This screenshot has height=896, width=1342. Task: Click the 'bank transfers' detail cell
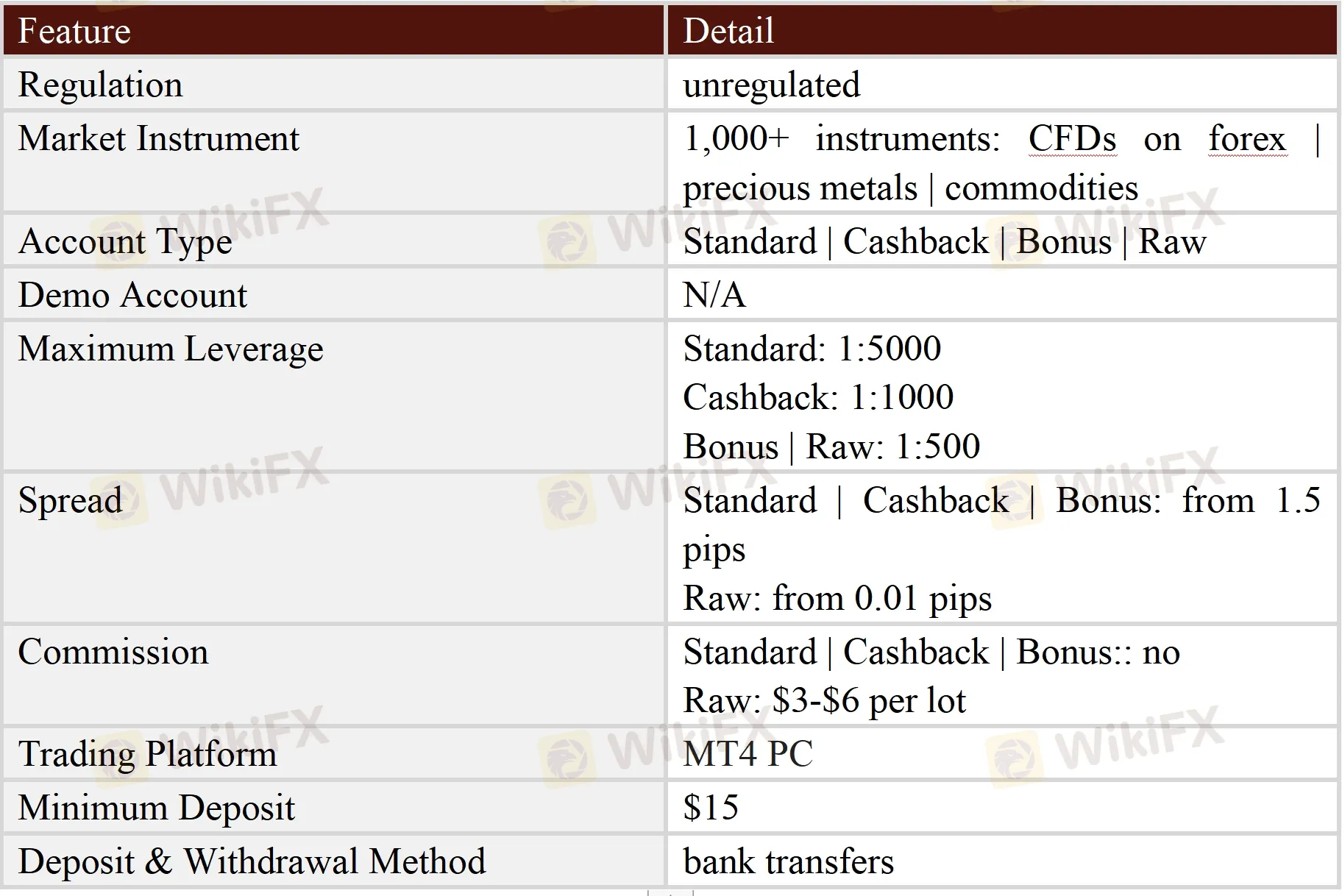tap(788, 862)
